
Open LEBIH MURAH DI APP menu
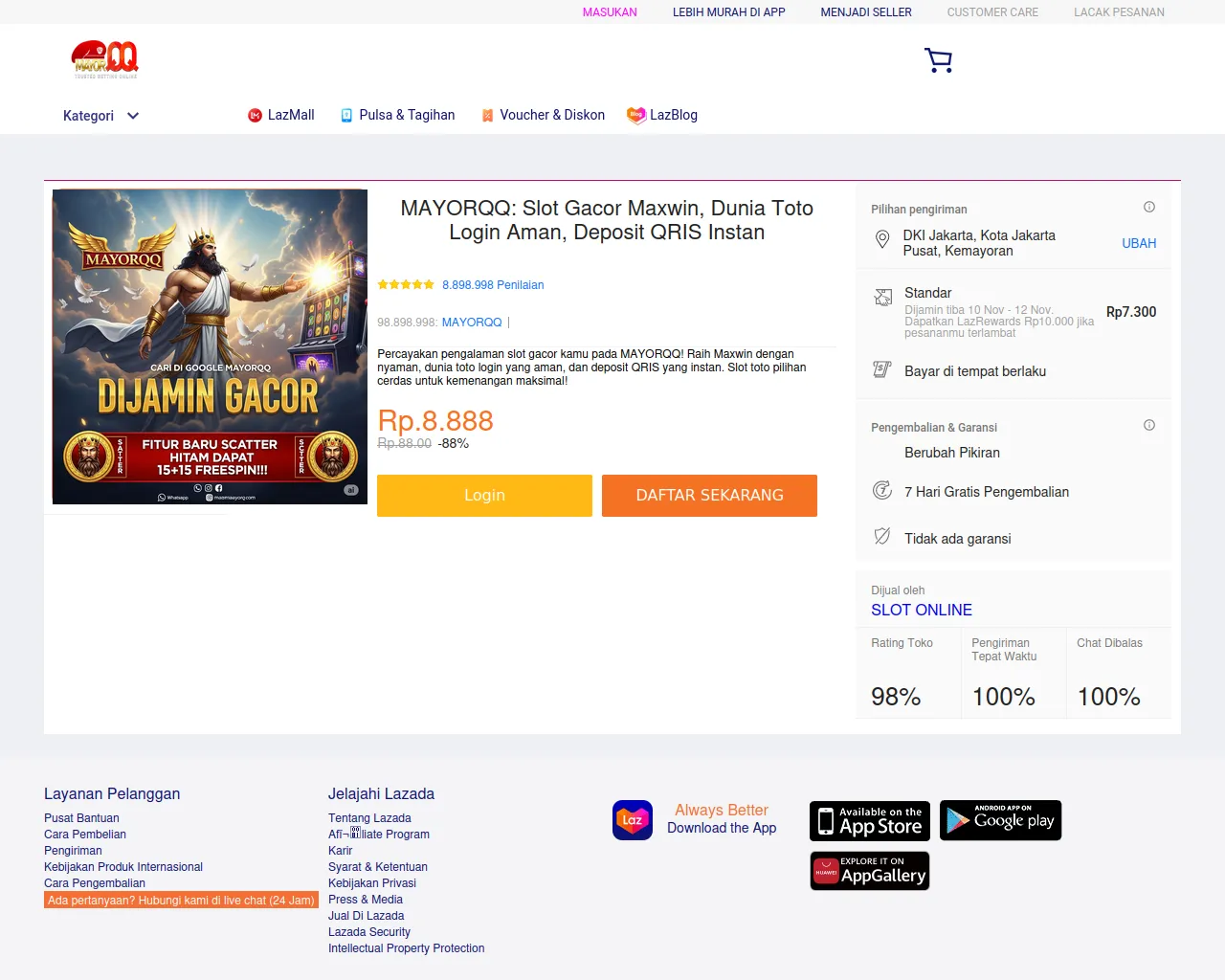click(x=729, y=12)
